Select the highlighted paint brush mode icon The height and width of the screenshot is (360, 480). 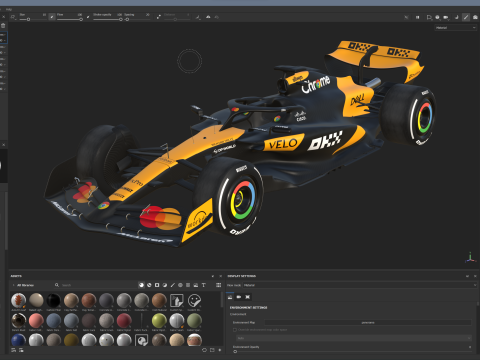(x=466, y=17)
